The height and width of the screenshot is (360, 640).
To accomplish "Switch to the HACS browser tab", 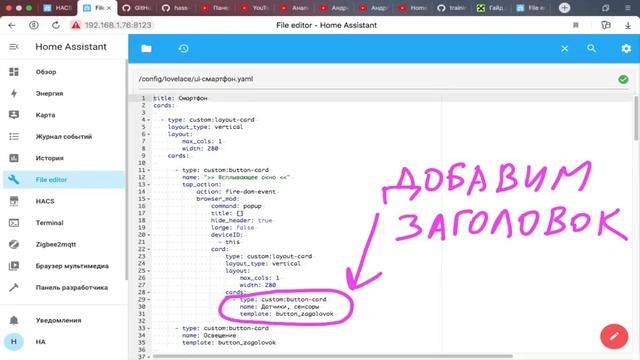I will coord(58,8).
